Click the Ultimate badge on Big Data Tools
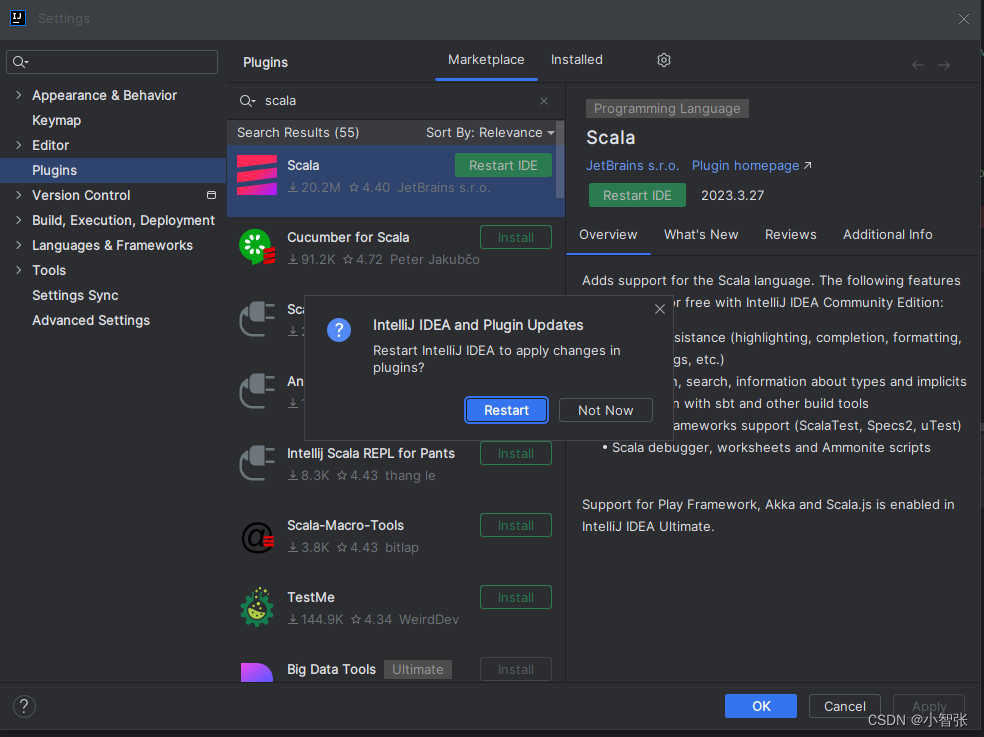 point(417,669)
